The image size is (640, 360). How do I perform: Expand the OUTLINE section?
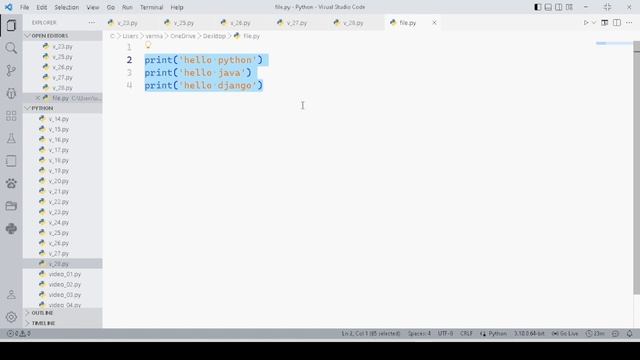[x=62, y=313]
